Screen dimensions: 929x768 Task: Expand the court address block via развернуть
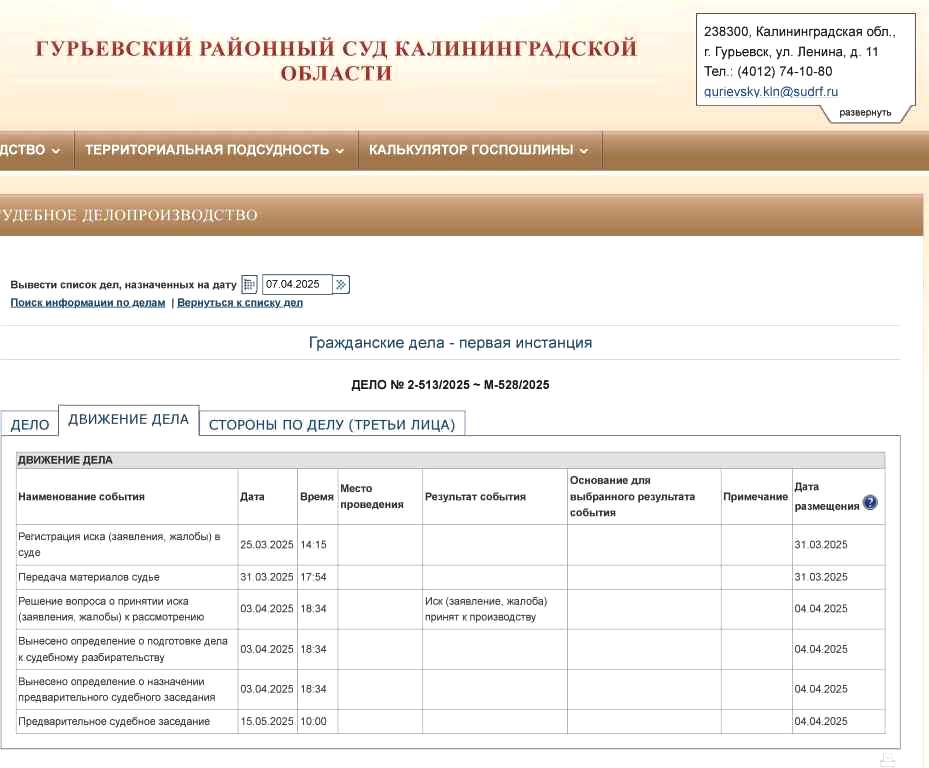pos(864,113)
